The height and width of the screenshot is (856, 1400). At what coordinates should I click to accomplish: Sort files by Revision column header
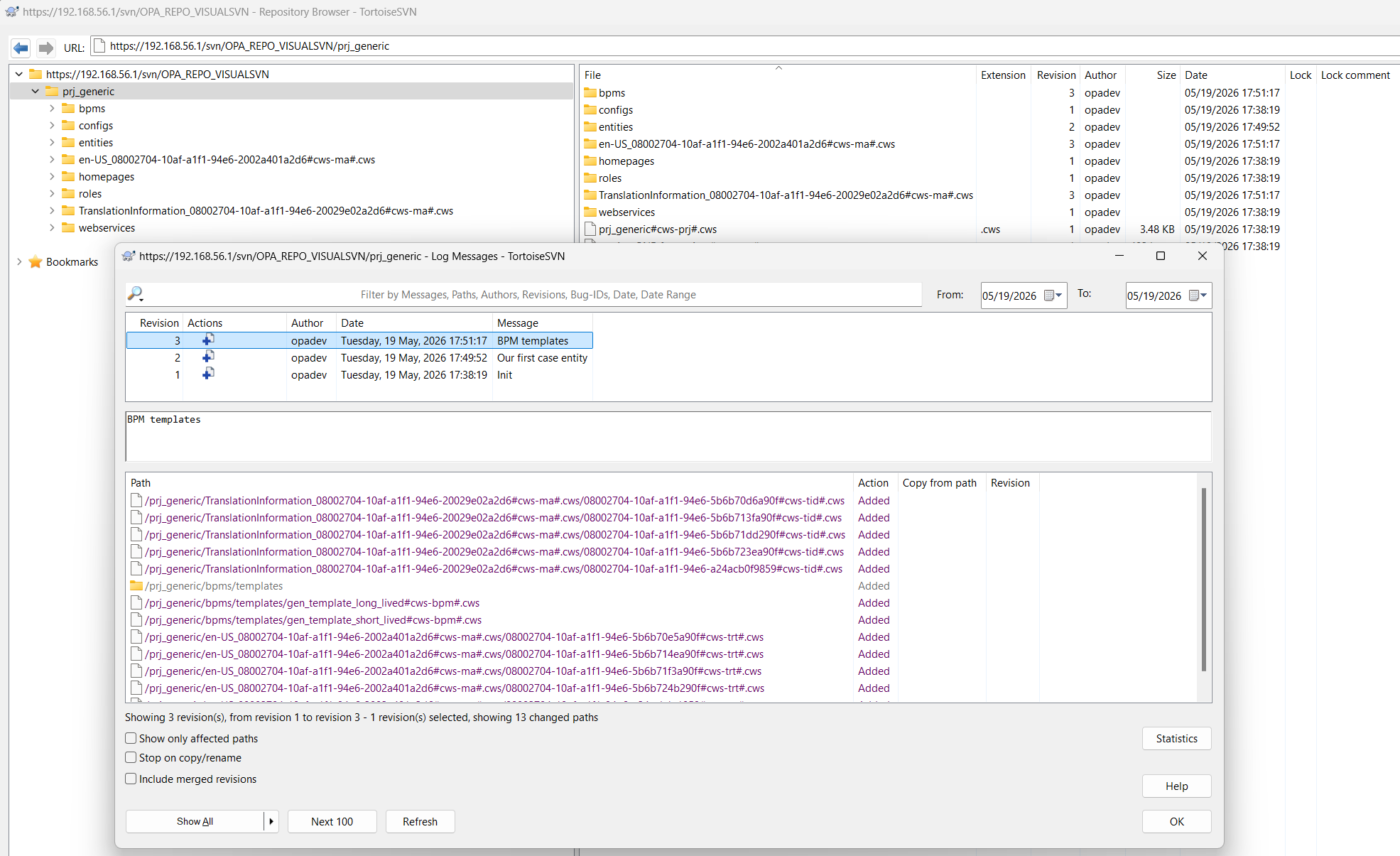pyautogui.click(x=1056, y=75)
